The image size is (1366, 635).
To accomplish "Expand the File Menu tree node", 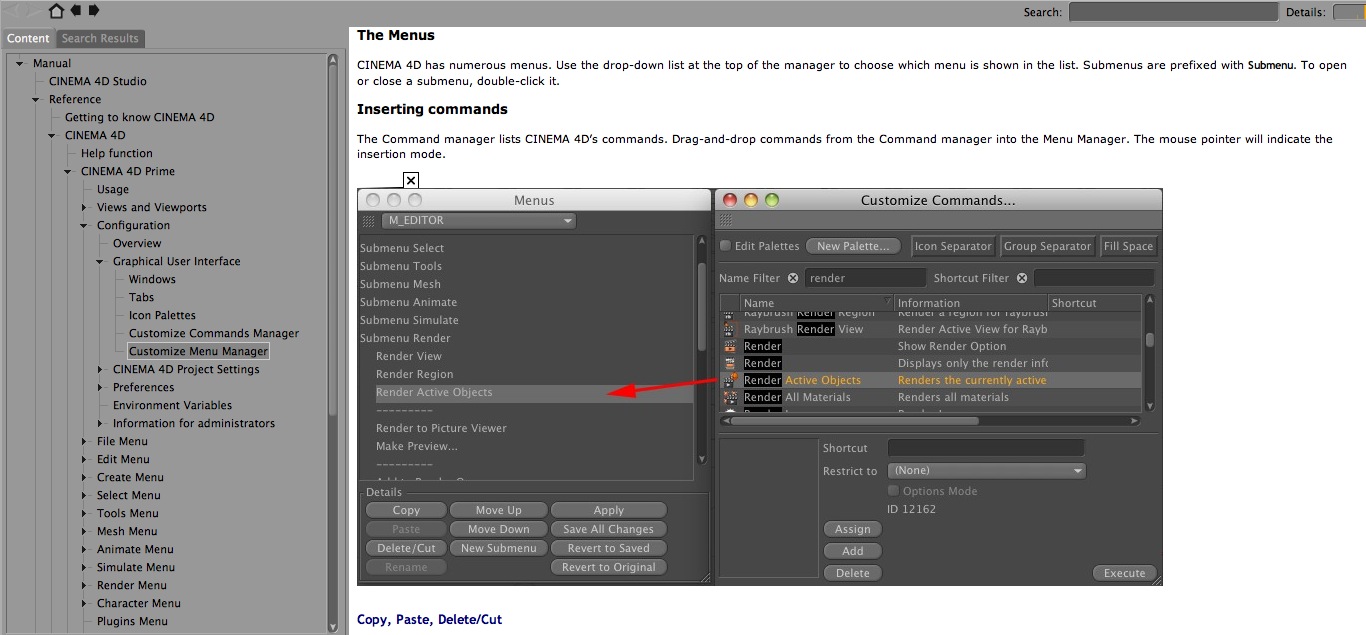I will coord(84,442).
